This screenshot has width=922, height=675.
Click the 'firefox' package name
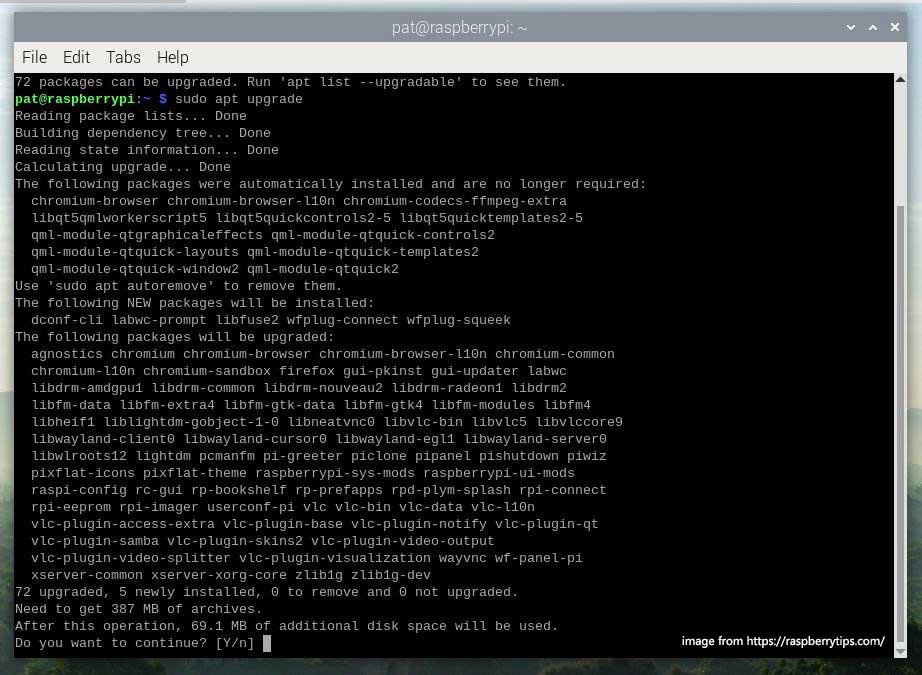(306, 372)
